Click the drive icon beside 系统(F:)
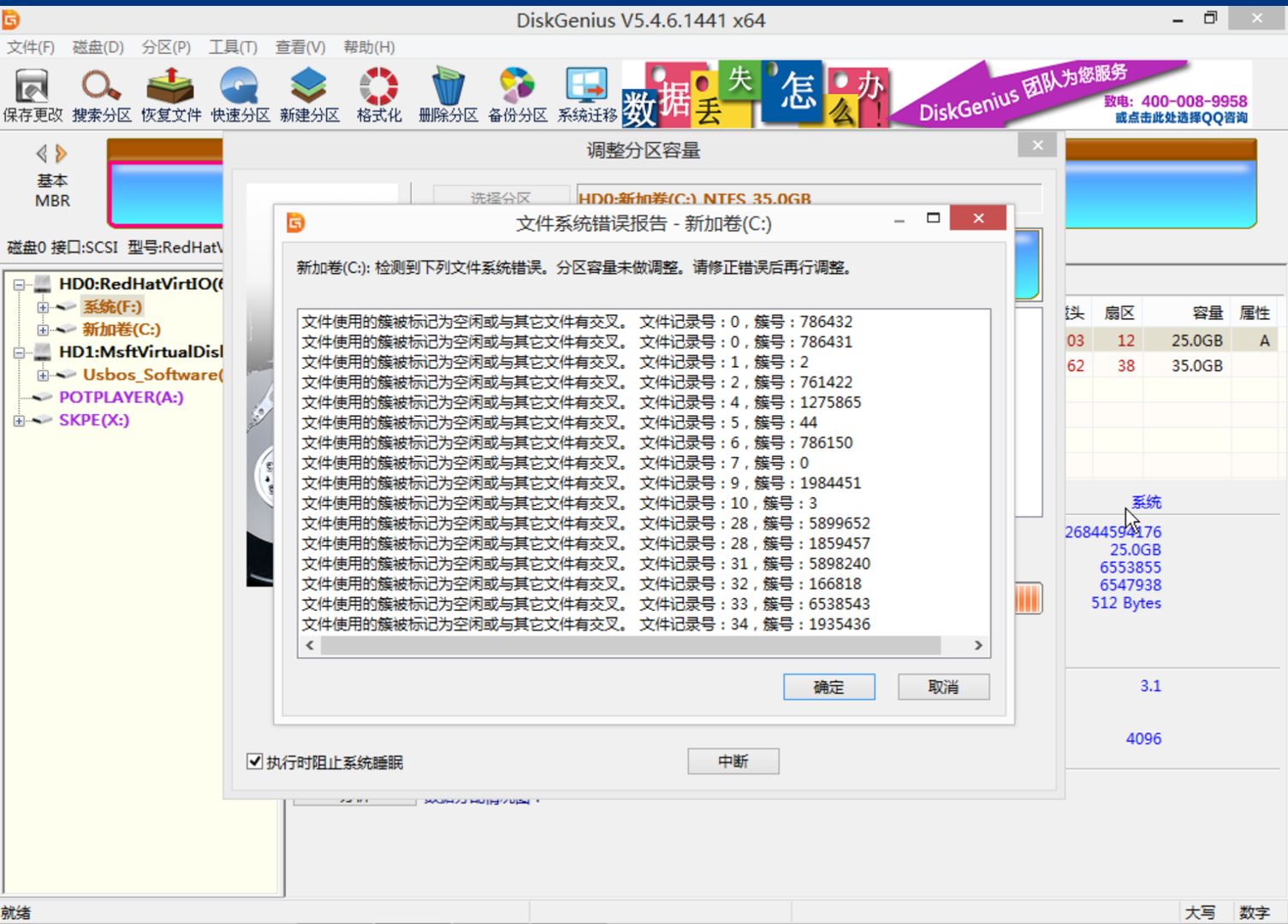 [x=66, y=306]
